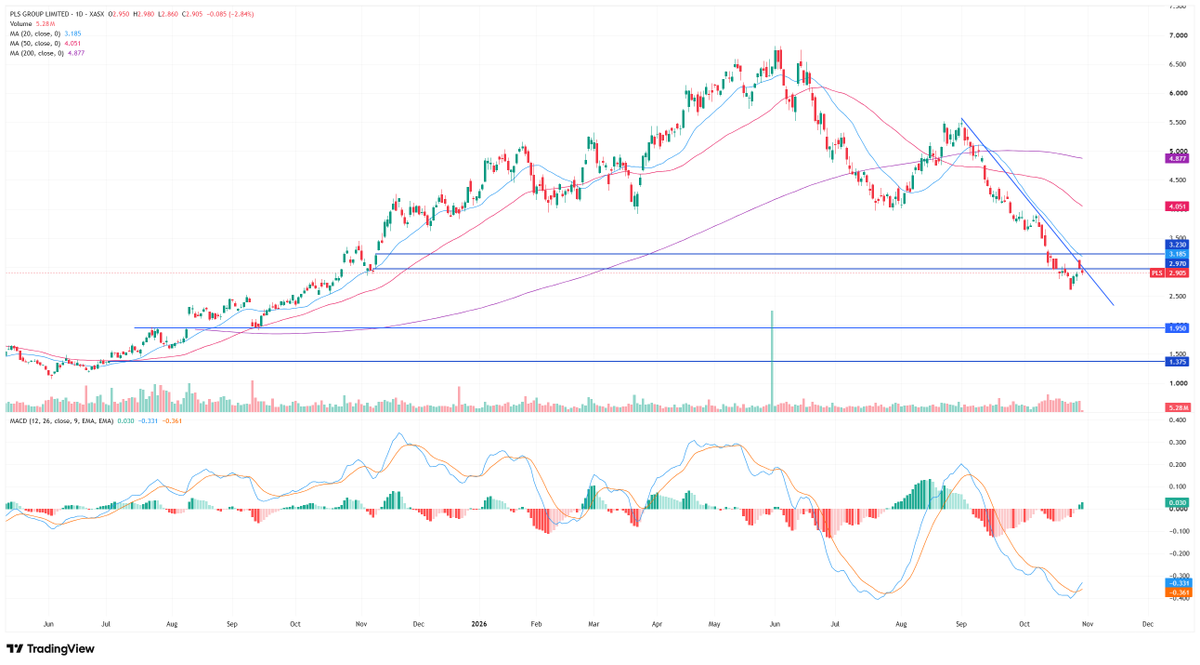Click the 2.970 badge on the price scale
The image size is (1200, 665).
1176,263
